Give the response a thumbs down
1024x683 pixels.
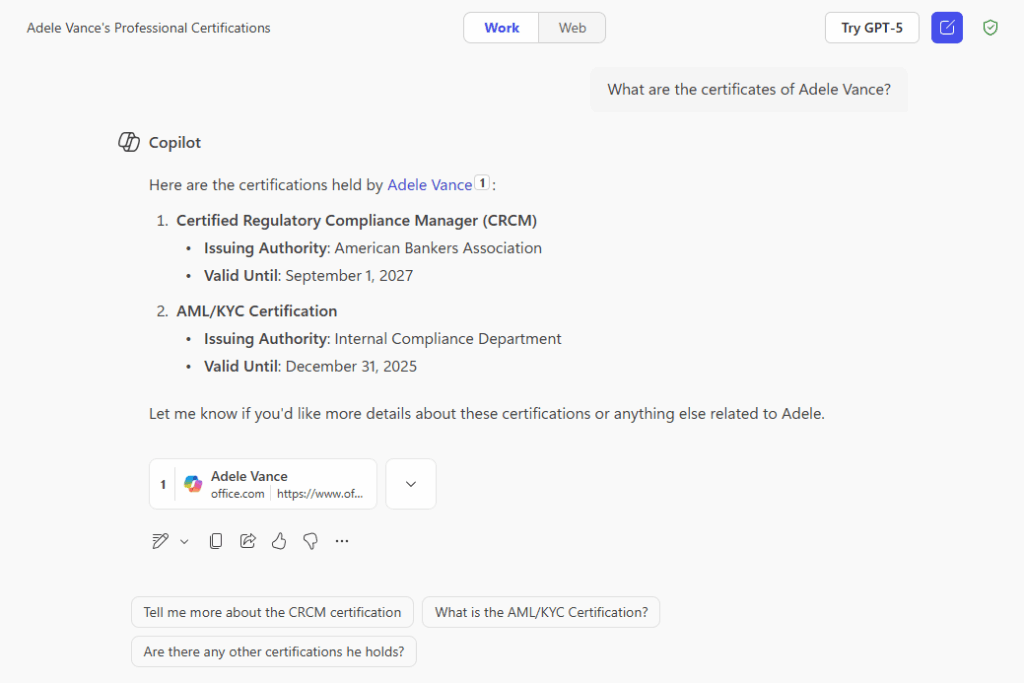pyautogui.click(x=310, y=540)
